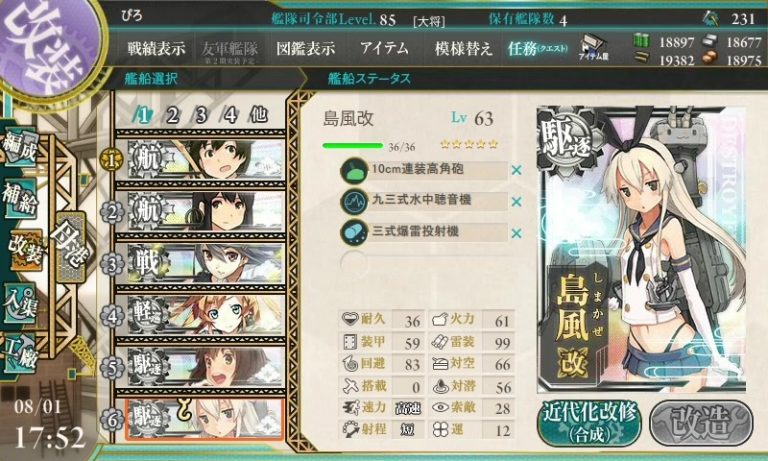Screen dimensions: 768x461
Task: Click the empty fourth equipment slot
Action: tap(424, 264)
